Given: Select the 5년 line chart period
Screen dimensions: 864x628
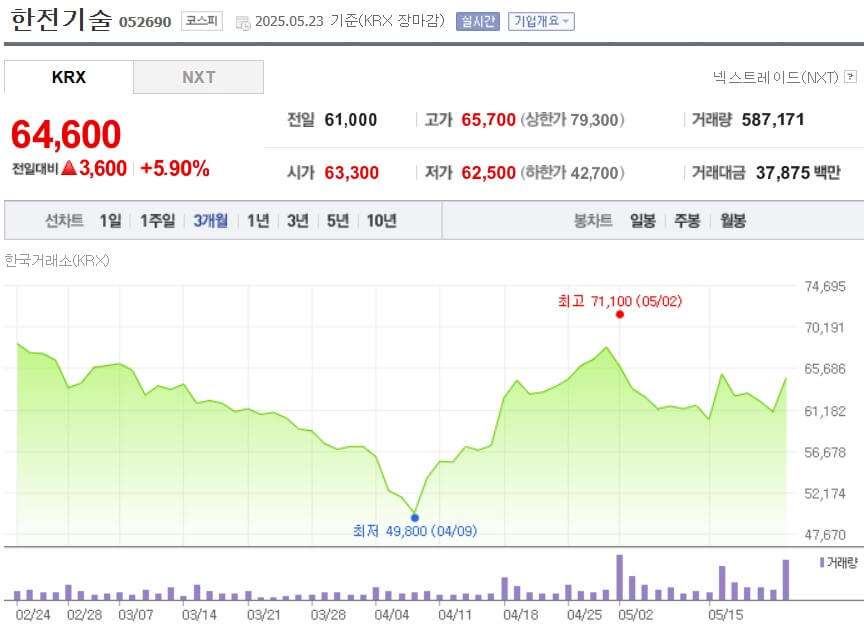Looking at the screenshot, I should pyautogui.click(x=338, y=221).
